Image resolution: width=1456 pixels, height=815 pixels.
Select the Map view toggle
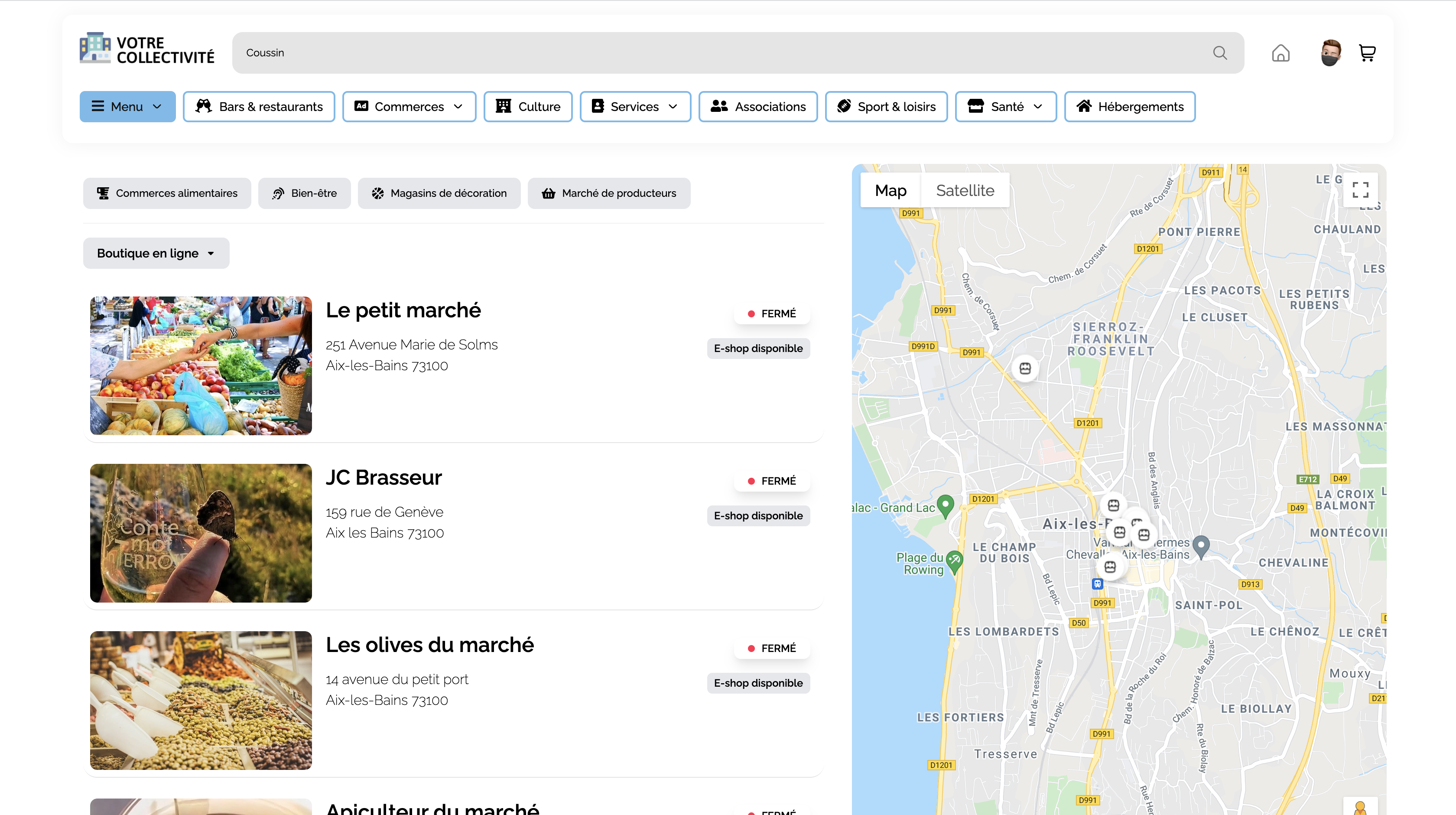(890, 190)
